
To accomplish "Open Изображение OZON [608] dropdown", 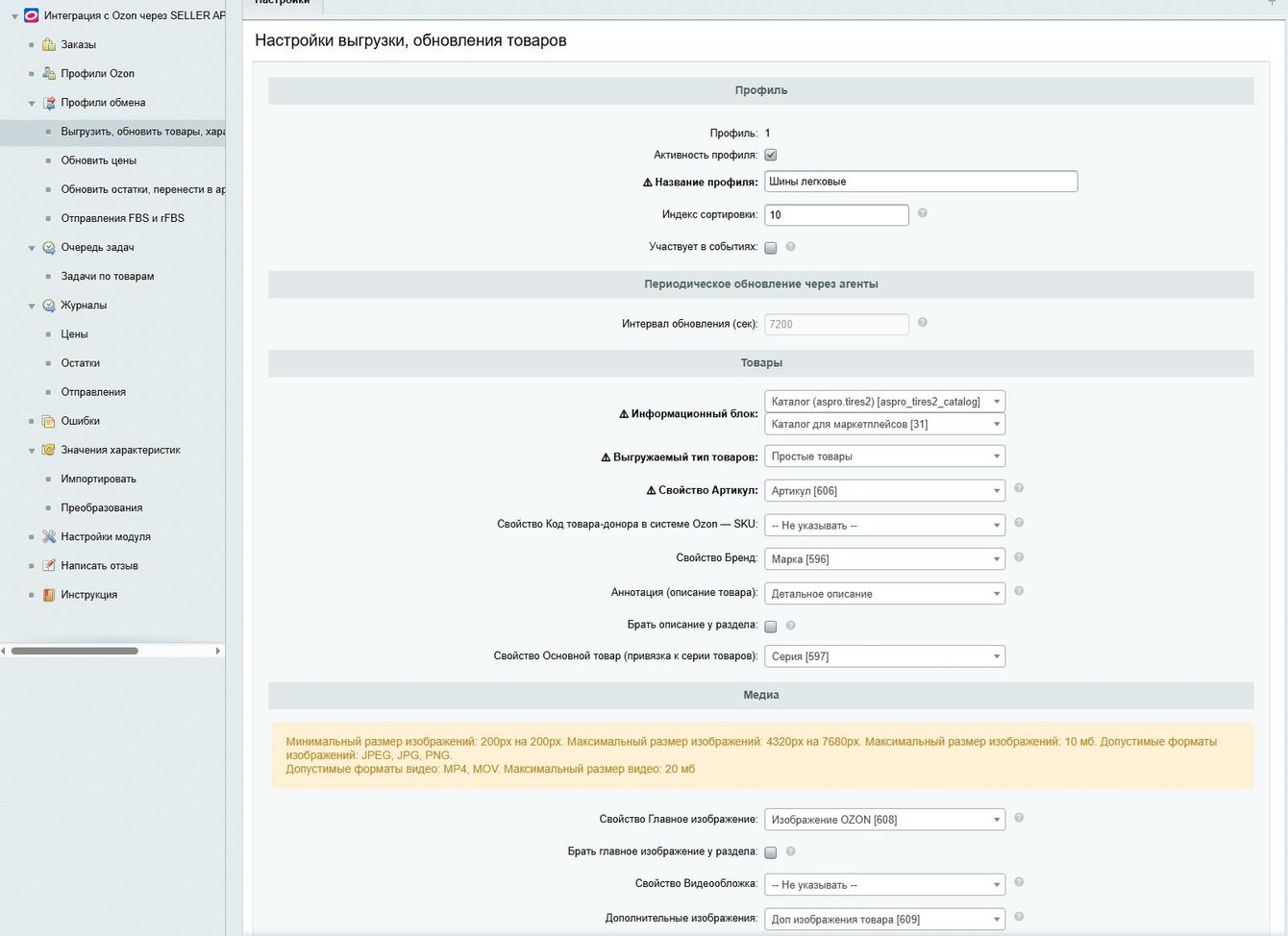I will [x=885, y=820].
